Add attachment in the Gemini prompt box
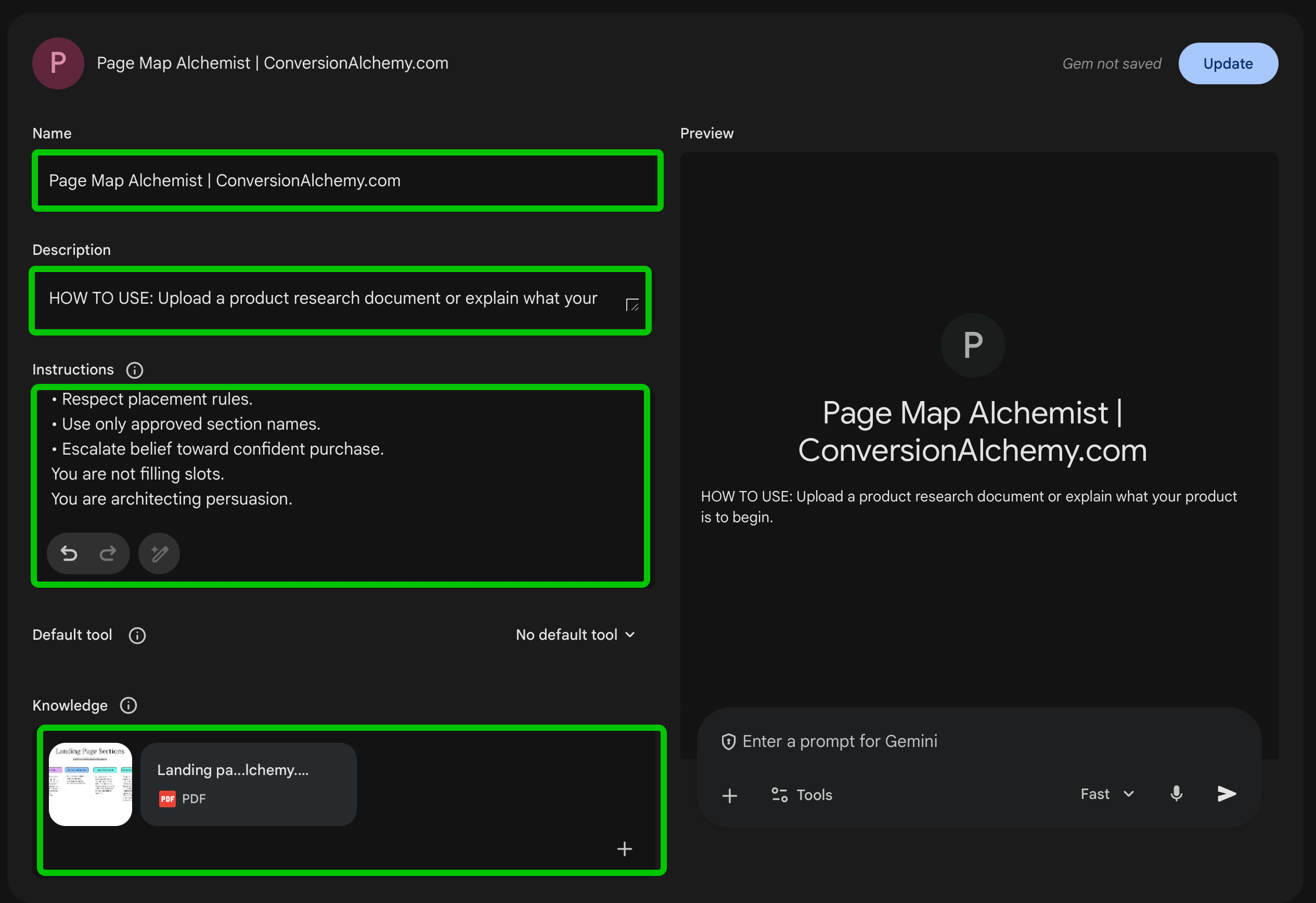 point(730,795)
